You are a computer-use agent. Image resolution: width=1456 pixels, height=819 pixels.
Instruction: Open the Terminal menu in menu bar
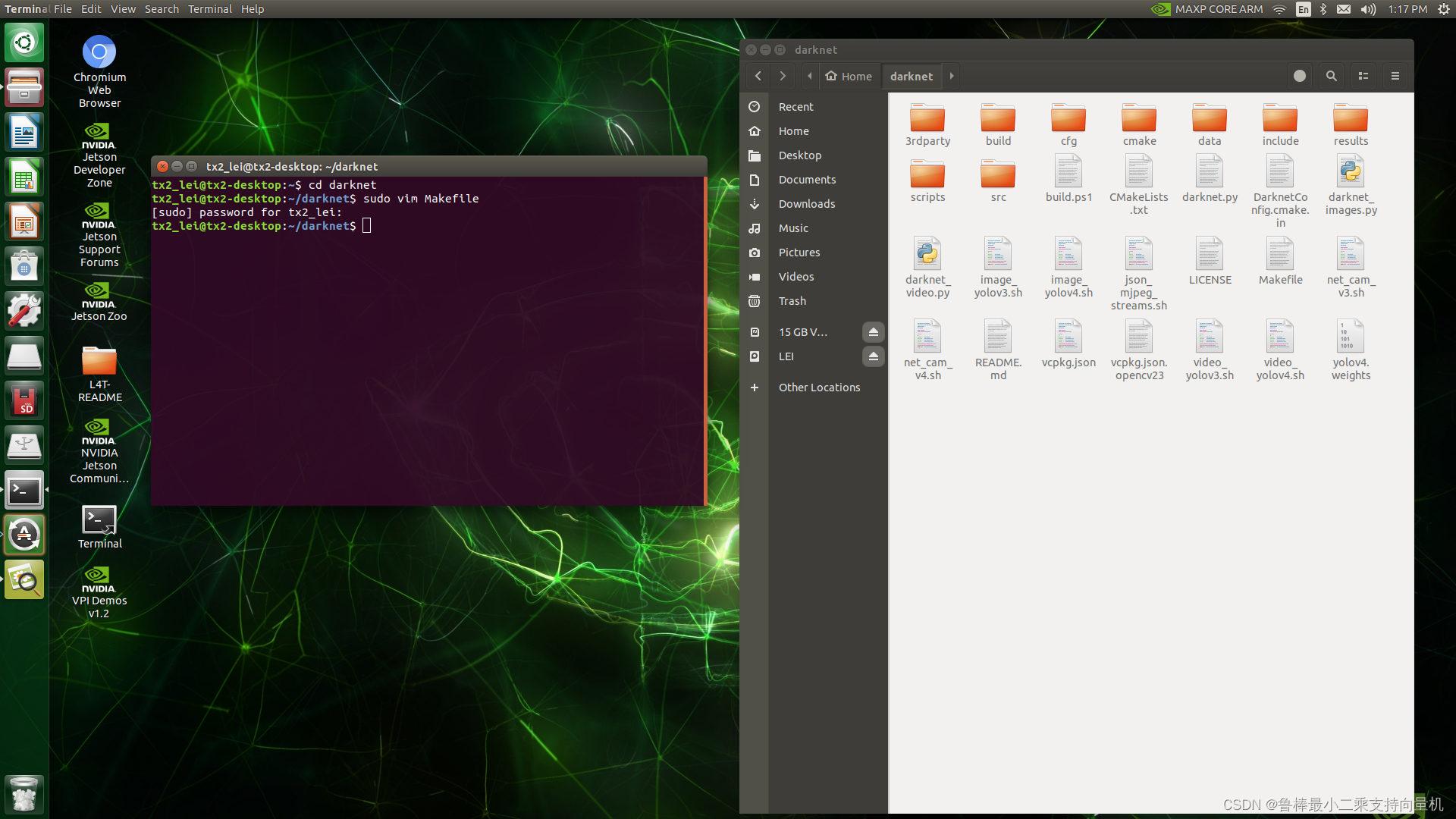pyautogui.click(x=209, y=9)
